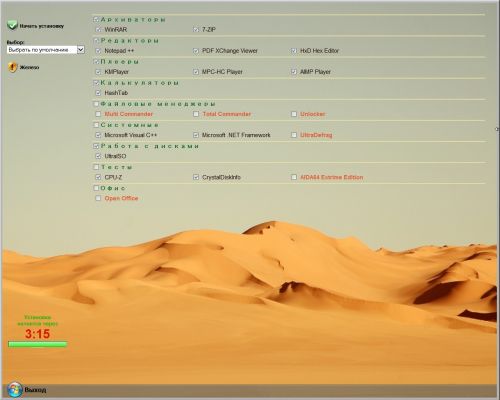This screenshot has width=500, height=400.
Task: Click the Windows orb exit icon
Action: tap(15, 390)
